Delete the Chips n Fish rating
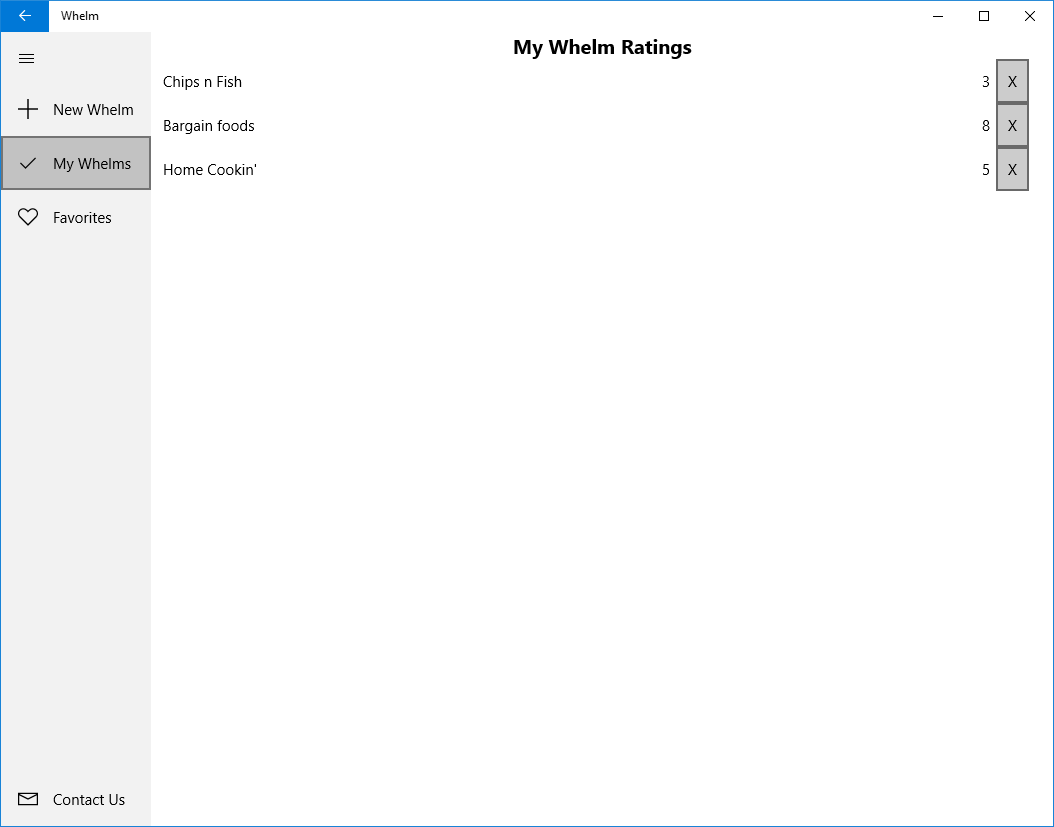The width and height of the screenshot is (1054, 827). 1012,81
